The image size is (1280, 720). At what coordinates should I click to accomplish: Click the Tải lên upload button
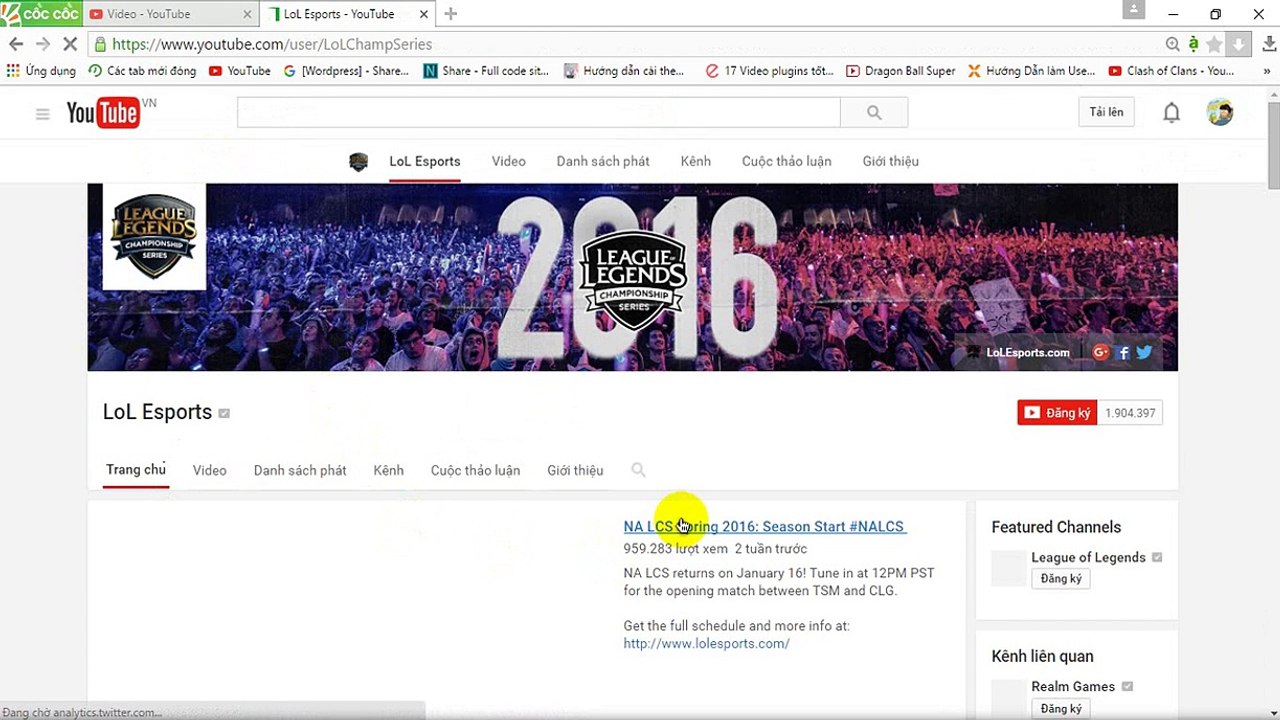[x=1107, y=112]
